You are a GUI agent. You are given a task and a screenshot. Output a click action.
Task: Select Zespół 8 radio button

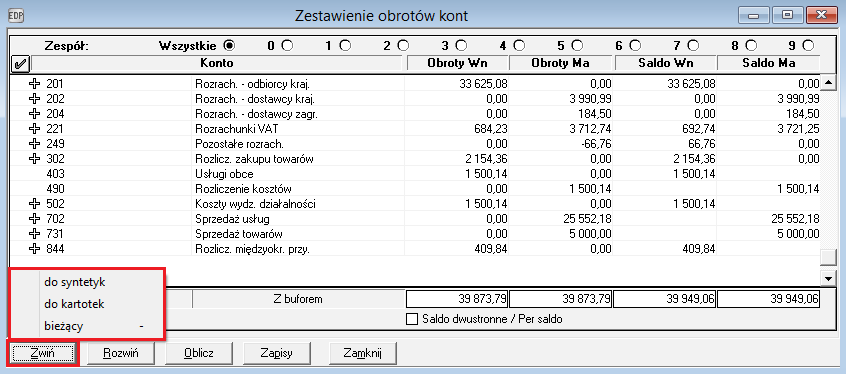pyautogui.click(x=751, y=46)
